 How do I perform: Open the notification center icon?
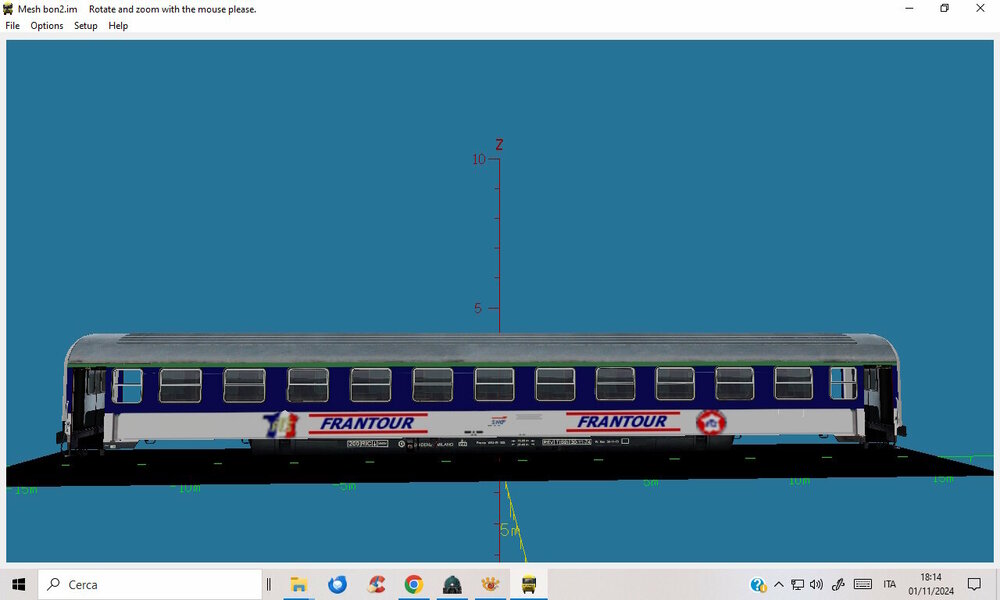[974, 584]
